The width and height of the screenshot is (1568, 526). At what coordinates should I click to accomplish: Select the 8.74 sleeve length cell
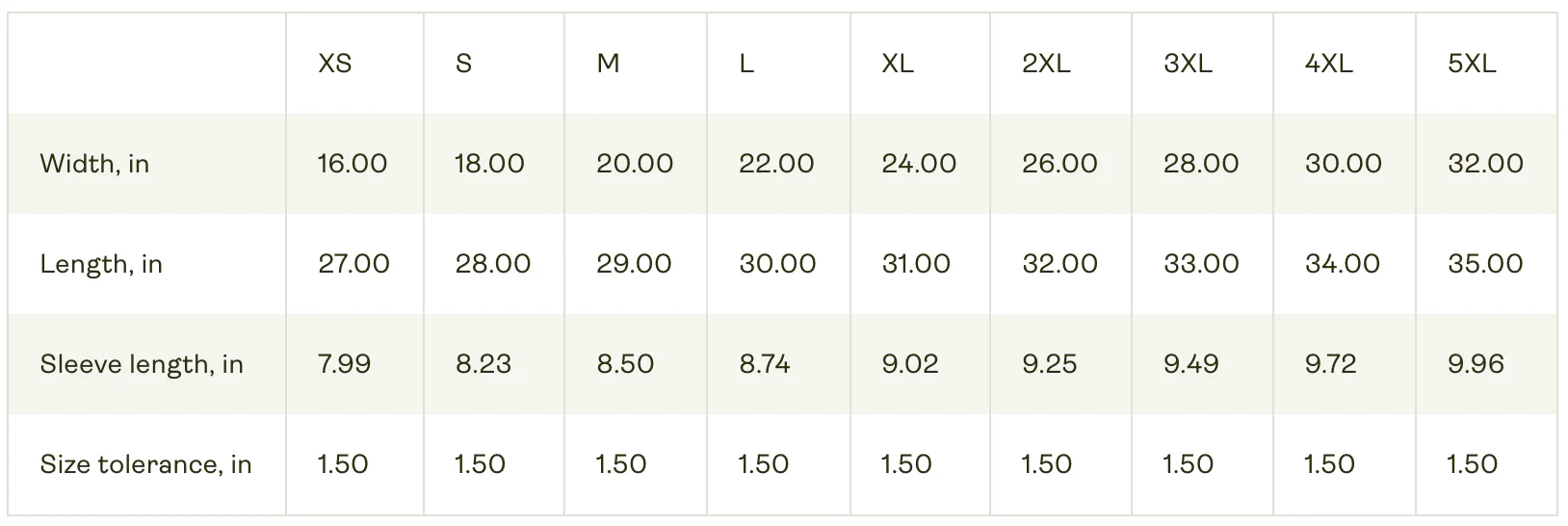tap(765, 364)
